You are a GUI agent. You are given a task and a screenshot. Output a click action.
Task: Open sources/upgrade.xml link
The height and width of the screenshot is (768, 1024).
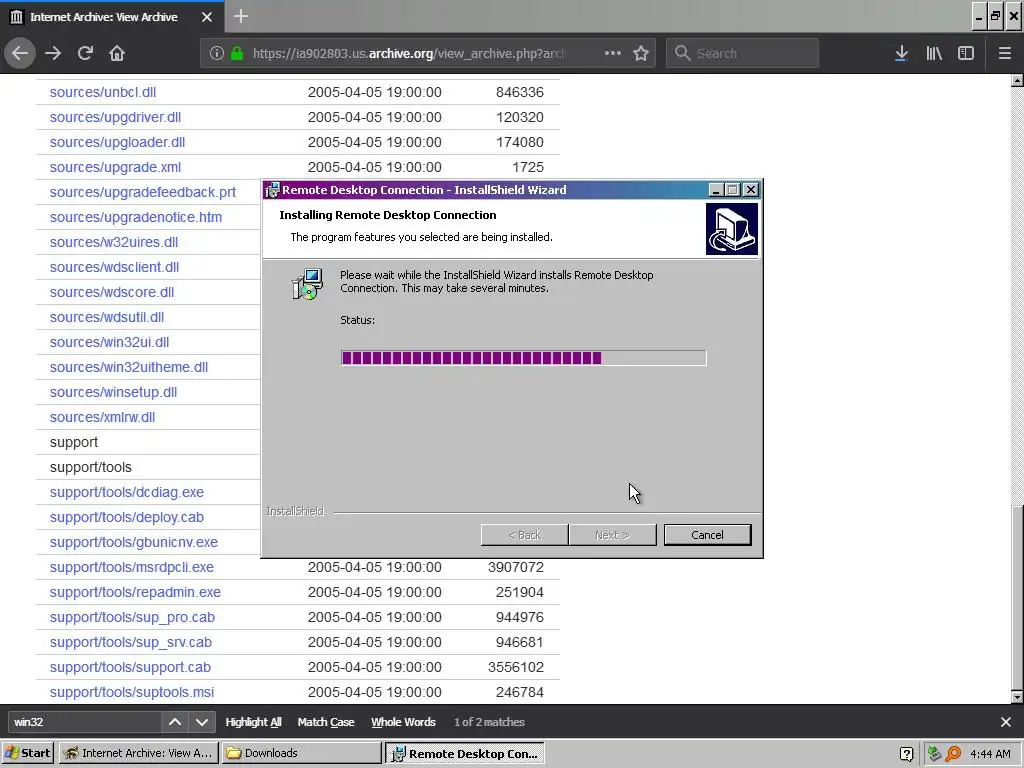[x=115, y=167]
